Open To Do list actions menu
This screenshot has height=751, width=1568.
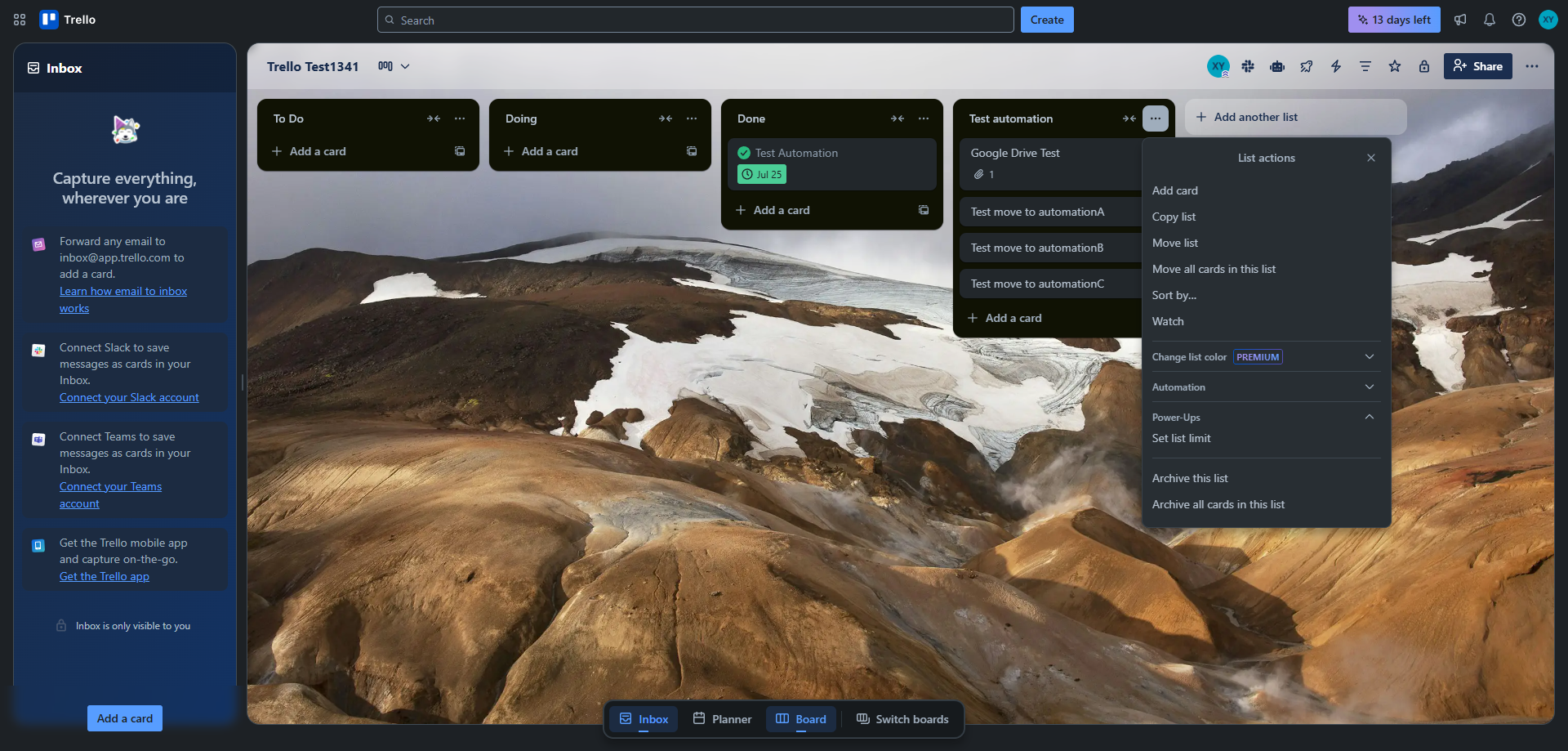[x=460, y=118]
